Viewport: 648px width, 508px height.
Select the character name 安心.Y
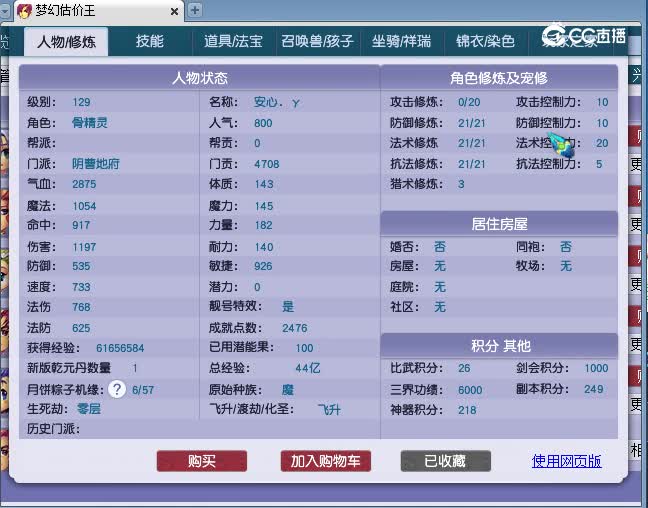pyautogui.click(x=277, y=102)
